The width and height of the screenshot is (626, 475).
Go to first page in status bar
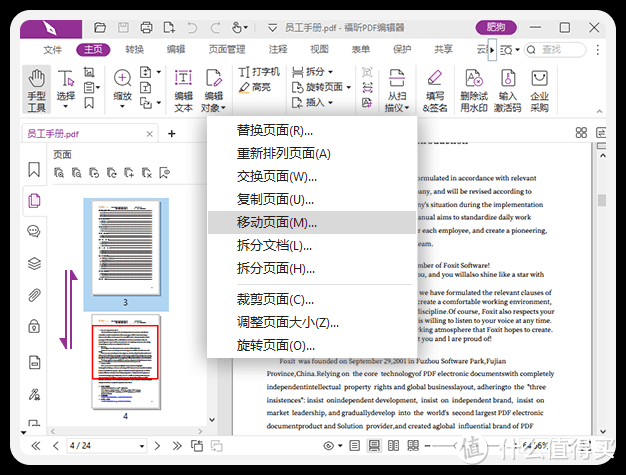tap(36, 445)
